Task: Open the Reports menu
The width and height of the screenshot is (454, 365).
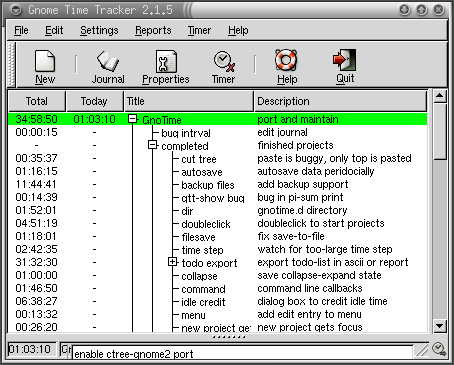Action: coord(153,30)
